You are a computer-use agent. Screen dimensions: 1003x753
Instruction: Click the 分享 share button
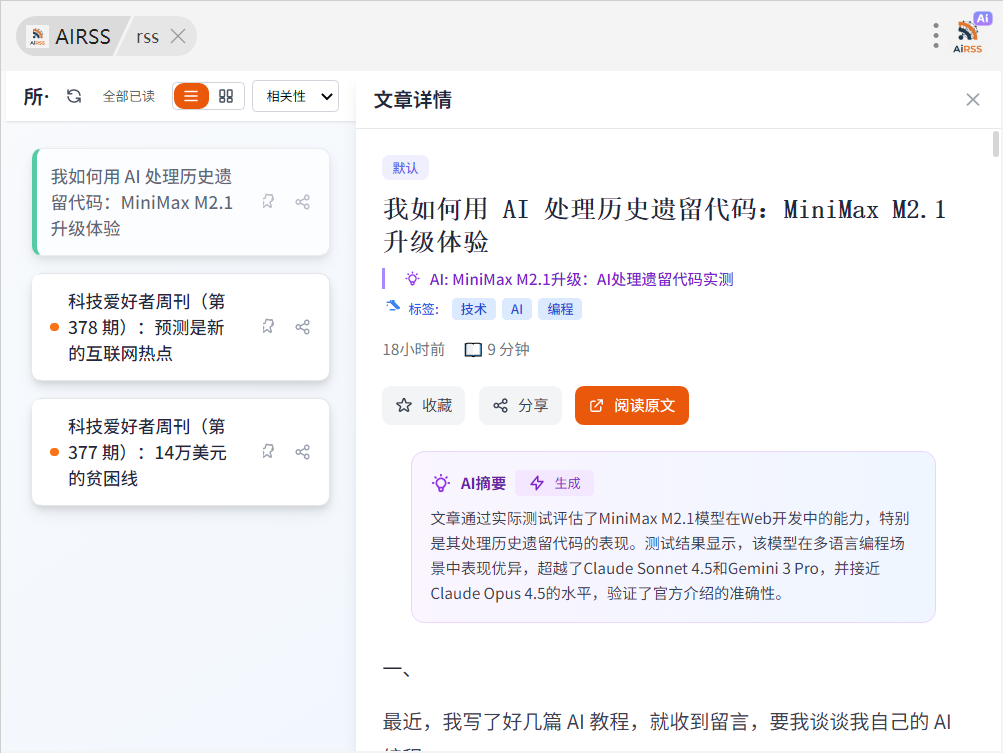pos(520,406)
